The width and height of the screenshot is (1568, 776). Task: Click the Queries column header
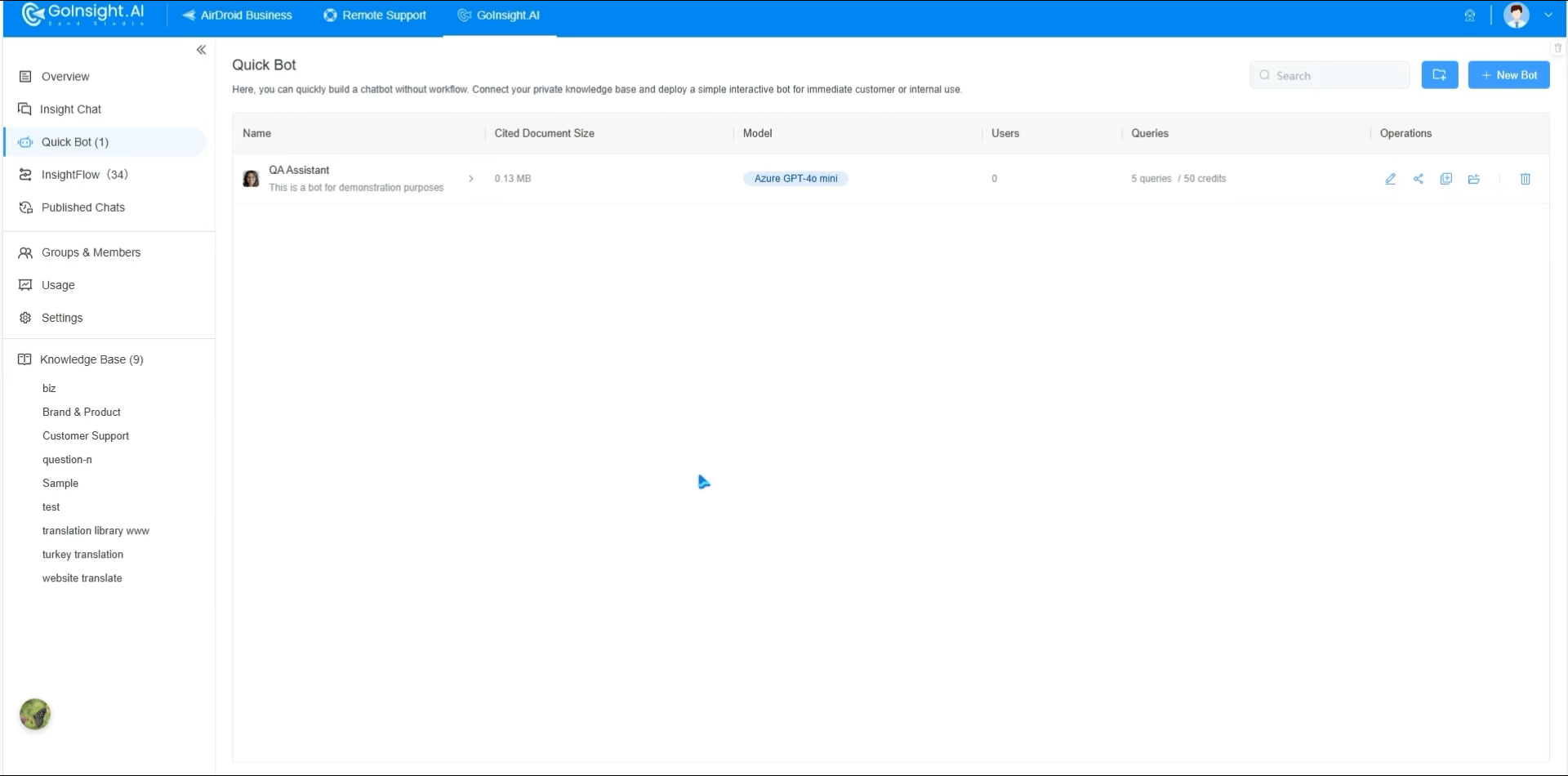pos(1150,133)
